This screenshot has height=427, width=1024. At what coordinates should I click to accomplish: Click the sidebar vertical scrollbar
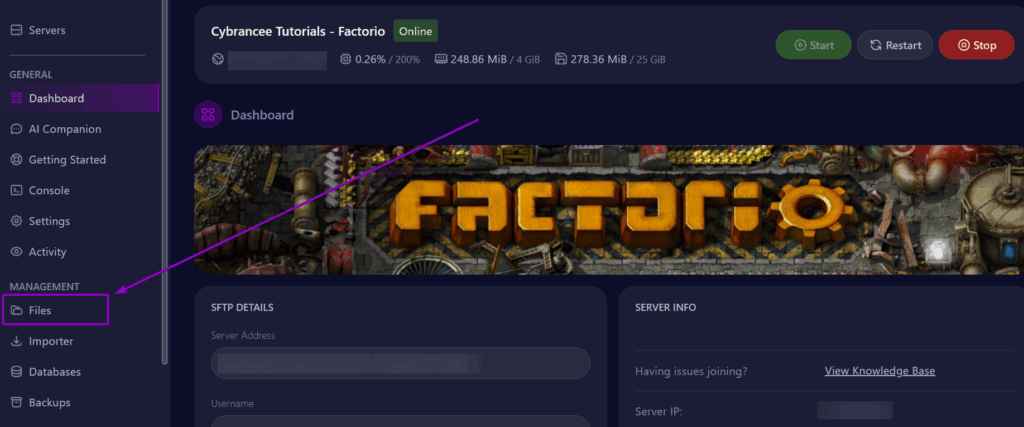coord(165,182)
